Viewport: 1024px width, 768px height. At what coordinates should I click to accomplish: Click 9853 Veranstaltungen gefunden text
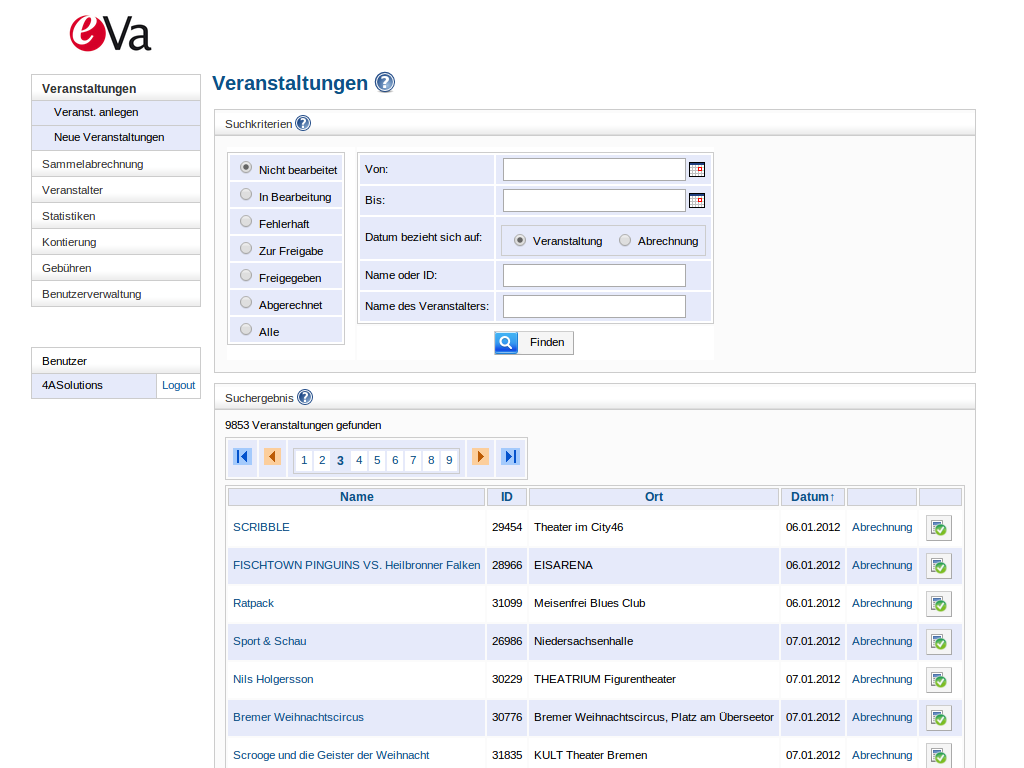tap(303, 425)
